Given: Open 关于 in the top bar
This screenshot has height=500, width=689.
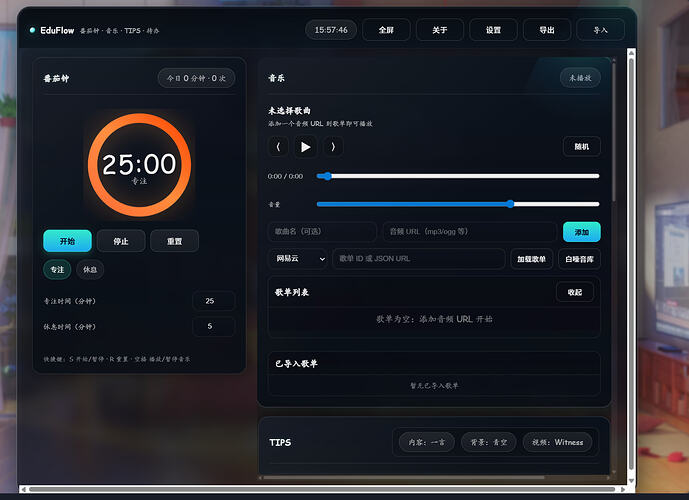Looking at the screenshot, I should pyautogui.click(x=440, y=30).
